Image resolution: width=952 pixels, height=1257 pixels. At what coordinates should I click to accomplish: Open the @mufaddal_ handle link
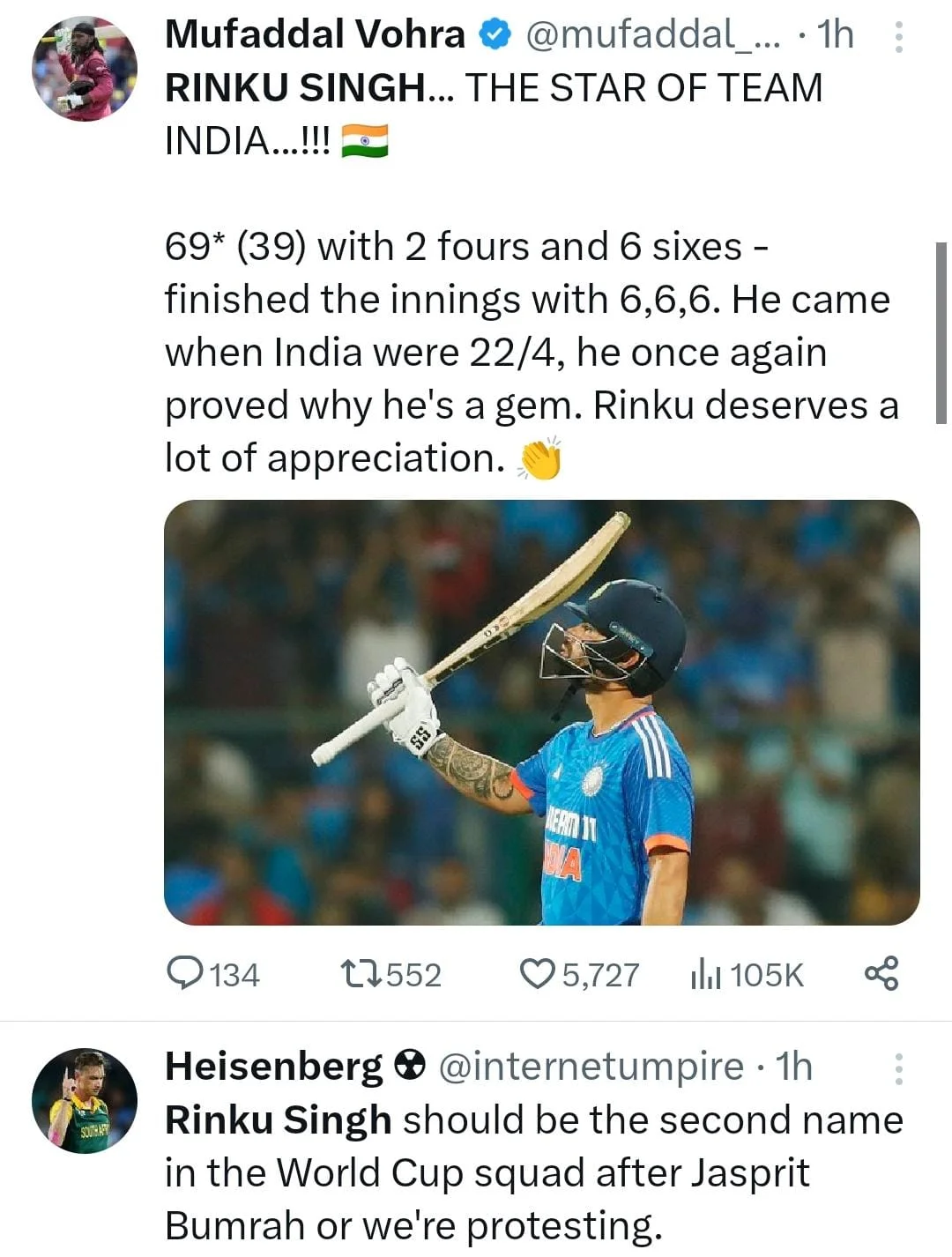652,35
